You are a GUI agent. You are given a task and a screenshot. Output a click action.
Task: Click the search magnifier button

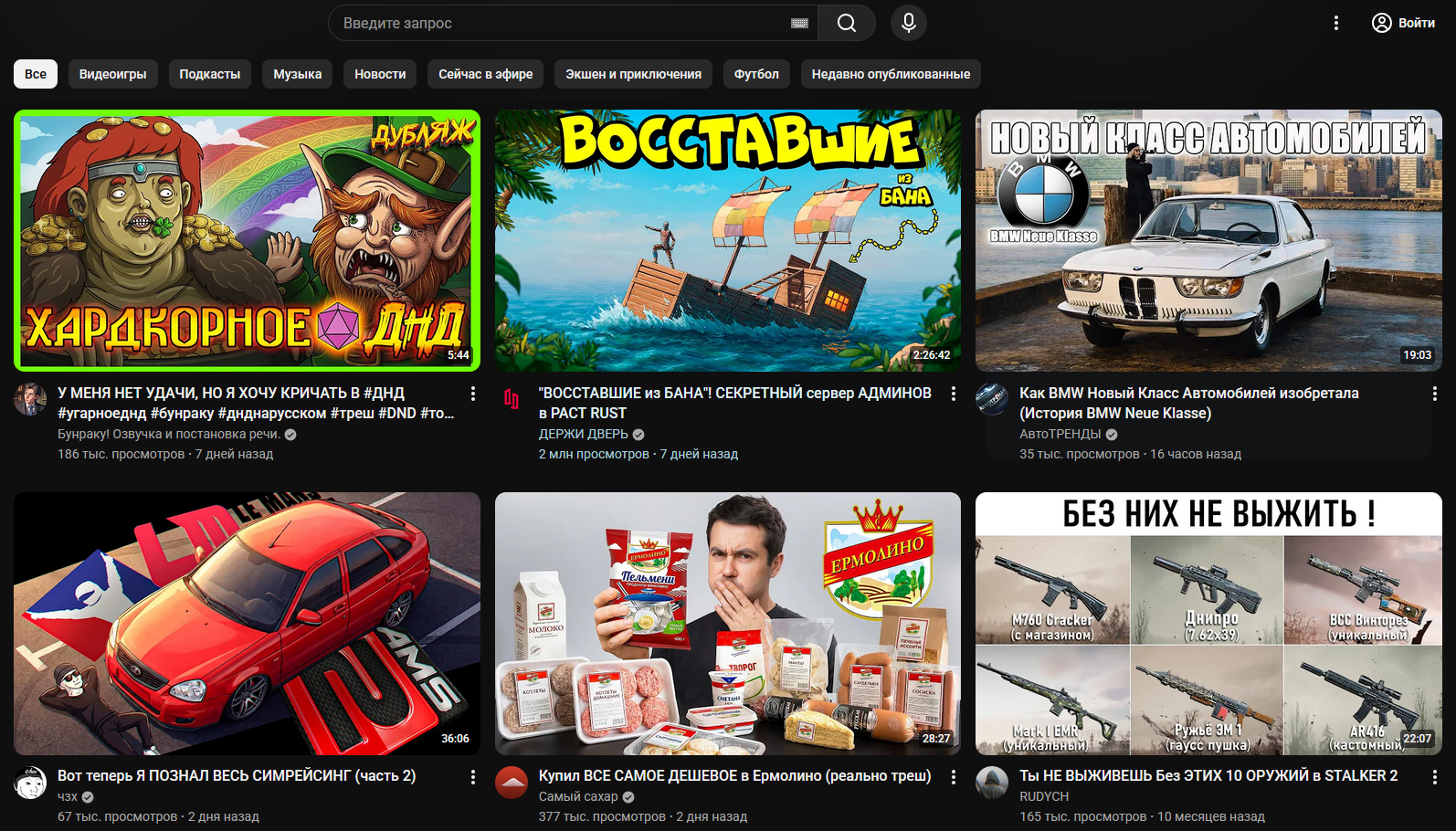(x=847, y=23)
